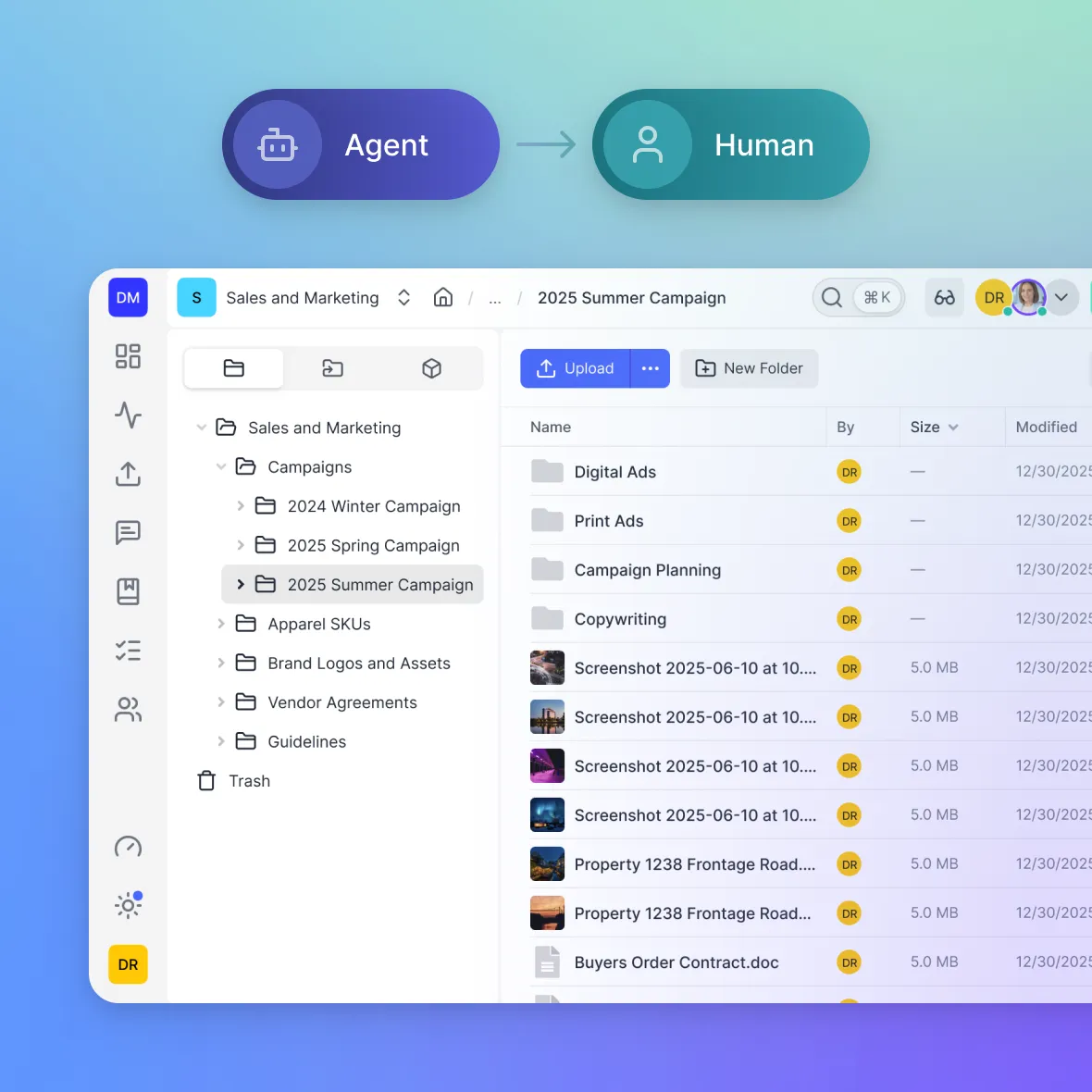
Task: Open the comments panel icon
Action: click(x=128, y=532)
